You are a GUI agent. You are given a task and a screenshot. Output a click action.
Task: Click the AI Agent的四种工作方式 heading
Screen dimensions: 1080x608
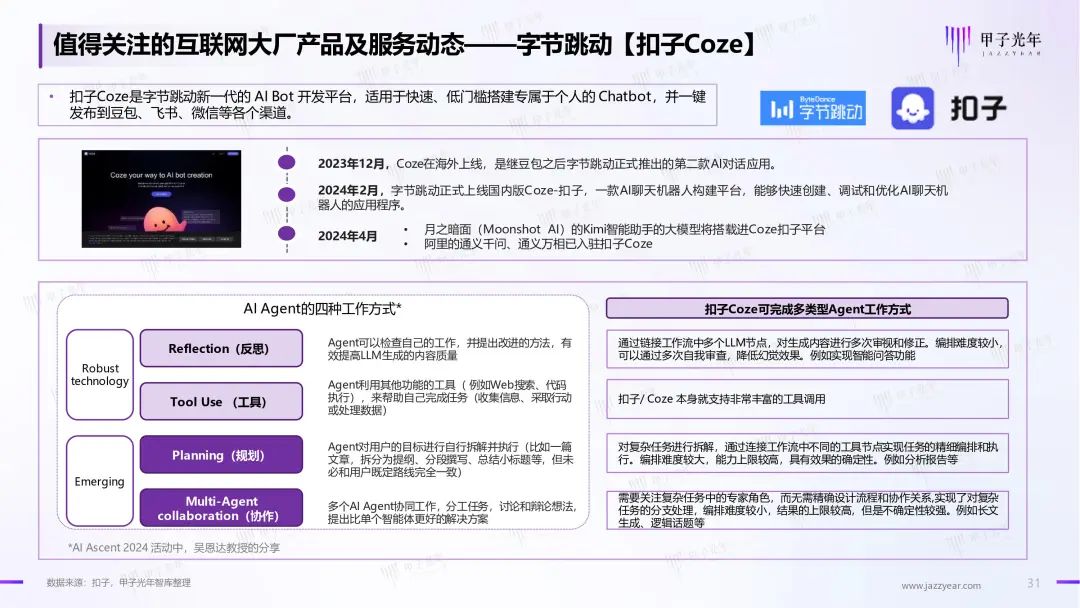[x=322, y=308]
